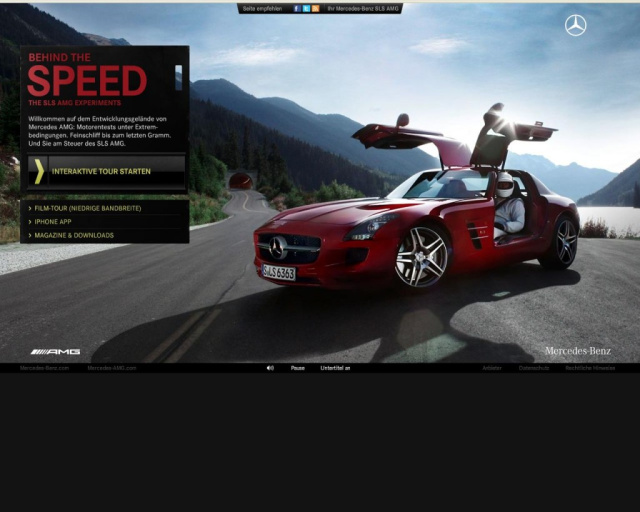640x512 pixels.
Task: Open 'Ihr Mercedes-Benz SLS AMG' menu
Action: 362,8
